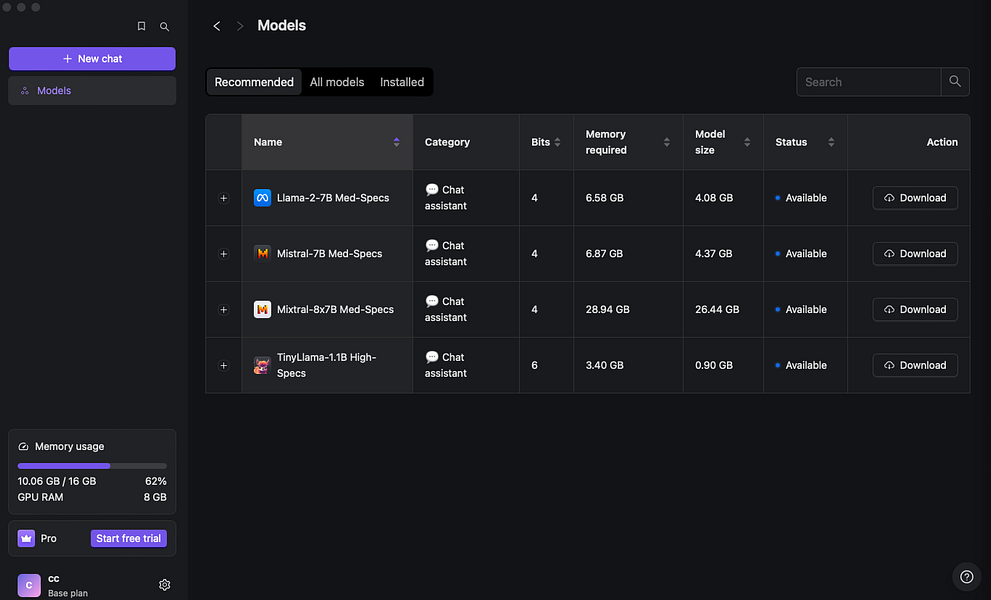Screen dimensions: 991x600
Task: Click the sidebar search magnifier icon
Action: (x=164, y=27)
